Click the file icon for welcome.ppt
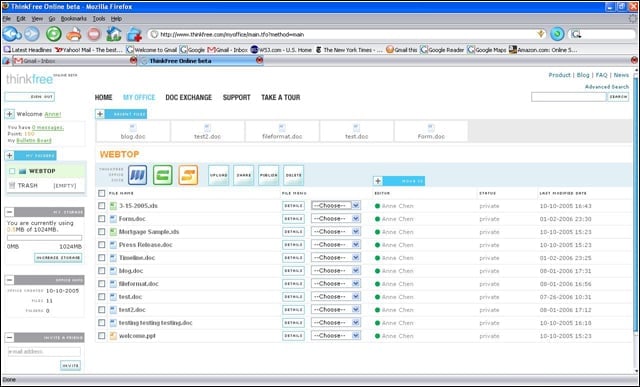640x387 pixels. (113, 336)
